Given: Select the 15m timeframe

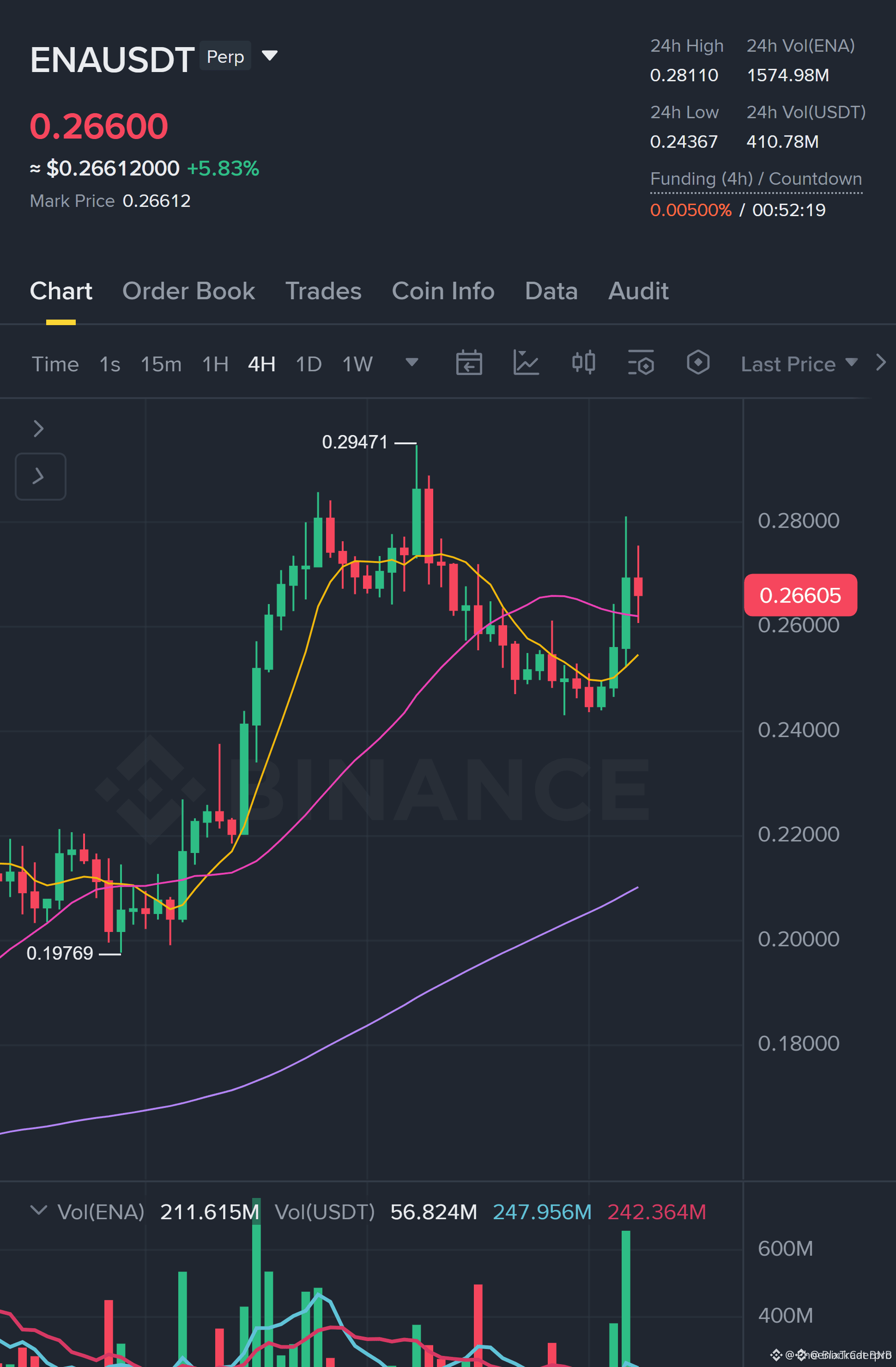Looking at the screenshot, I should 161,363.
